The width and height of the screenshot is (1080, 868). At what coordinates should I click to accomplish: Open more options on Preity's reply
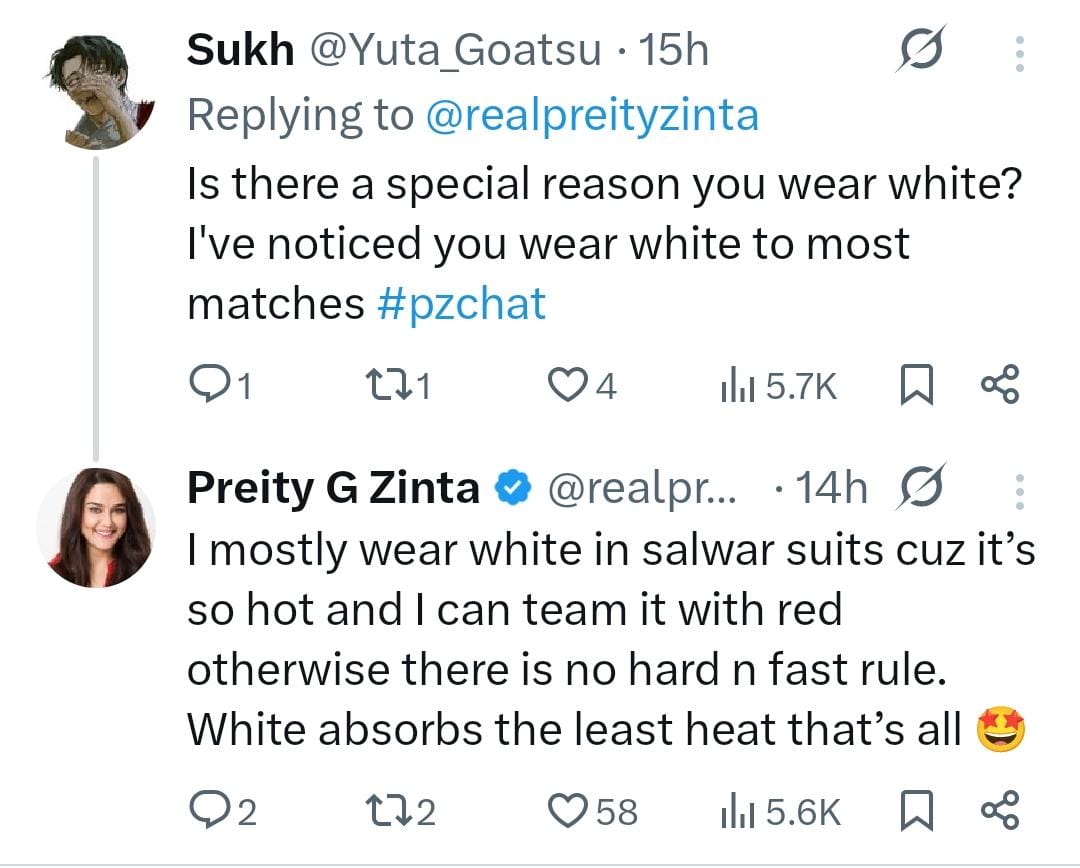click(1019, 490)
